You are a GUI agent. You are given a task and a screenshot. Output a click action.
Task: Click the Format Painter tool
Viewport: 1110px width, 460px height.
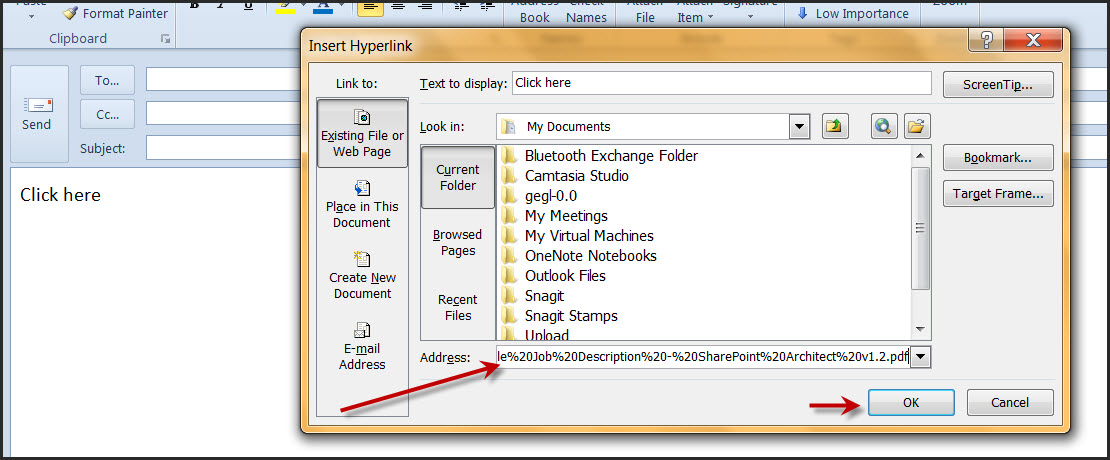[x=115, y=14]
